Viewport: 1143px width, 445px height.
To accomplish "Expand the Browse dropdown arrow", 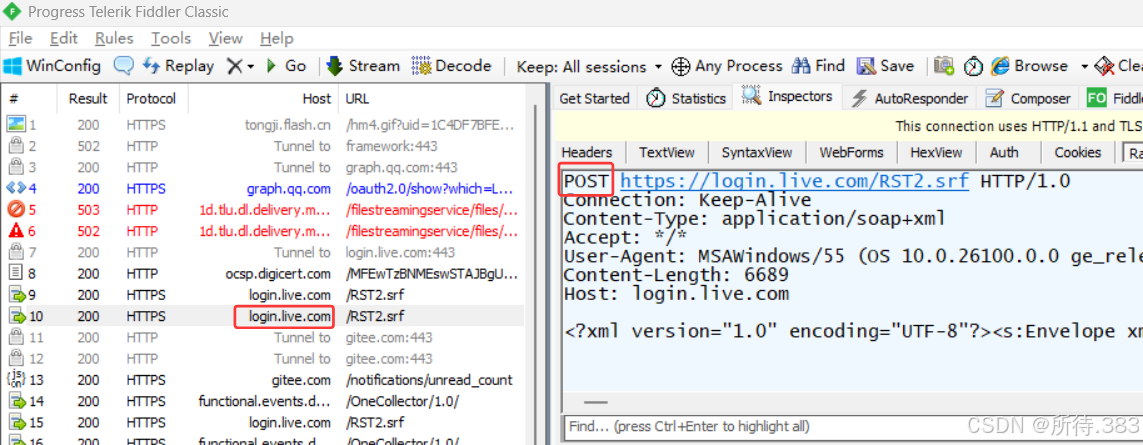I will tap(1084, 67).
